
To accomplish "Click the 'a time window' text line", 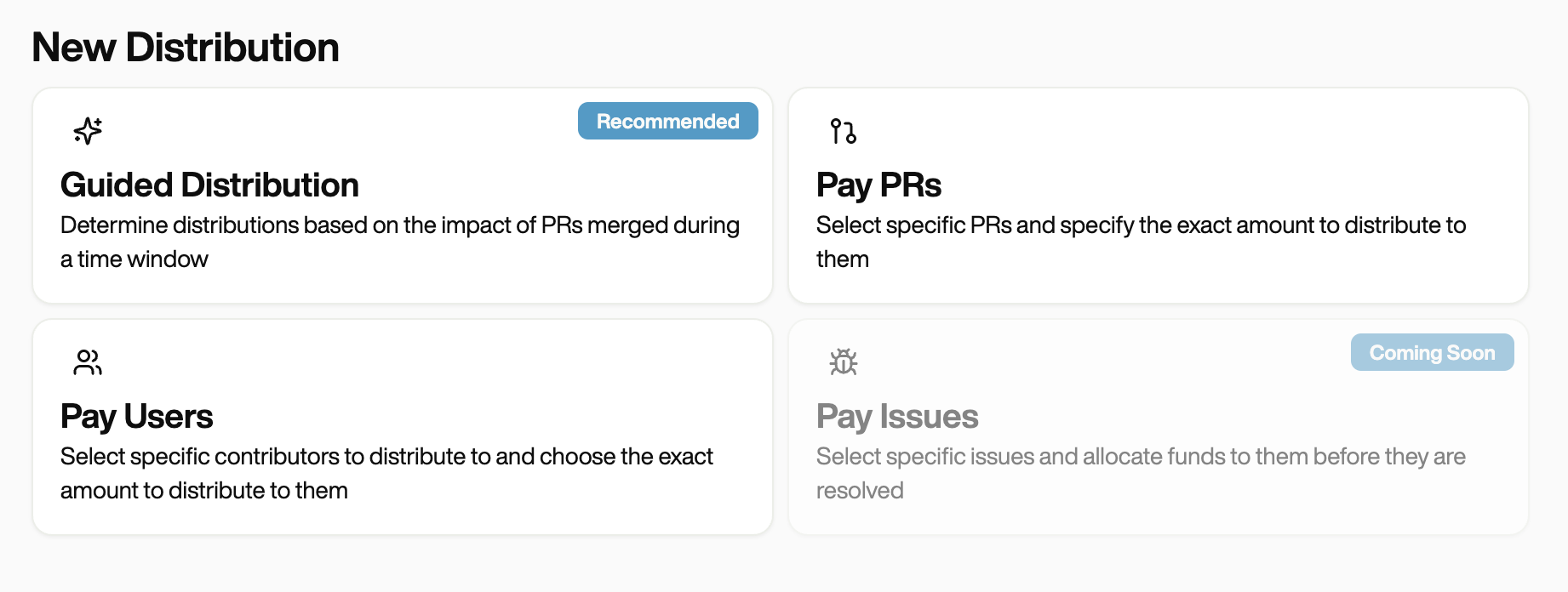I will [x=134, y=259].
